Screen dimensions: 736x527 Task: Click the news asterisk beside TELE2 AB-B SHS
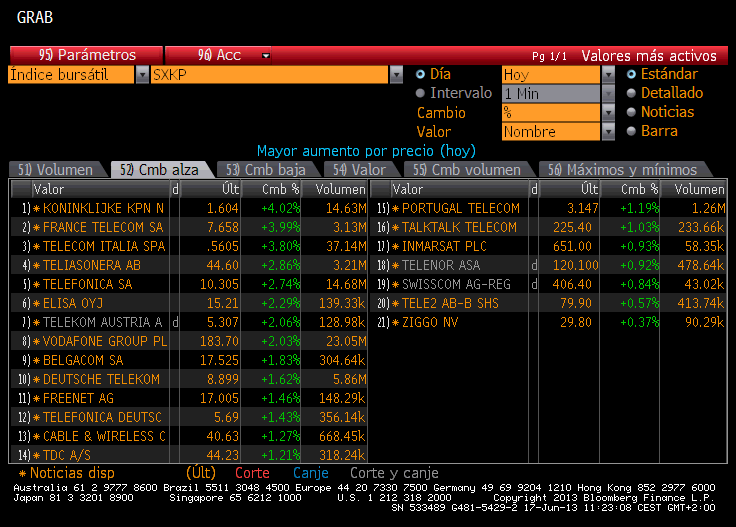[x=396, y=304]
